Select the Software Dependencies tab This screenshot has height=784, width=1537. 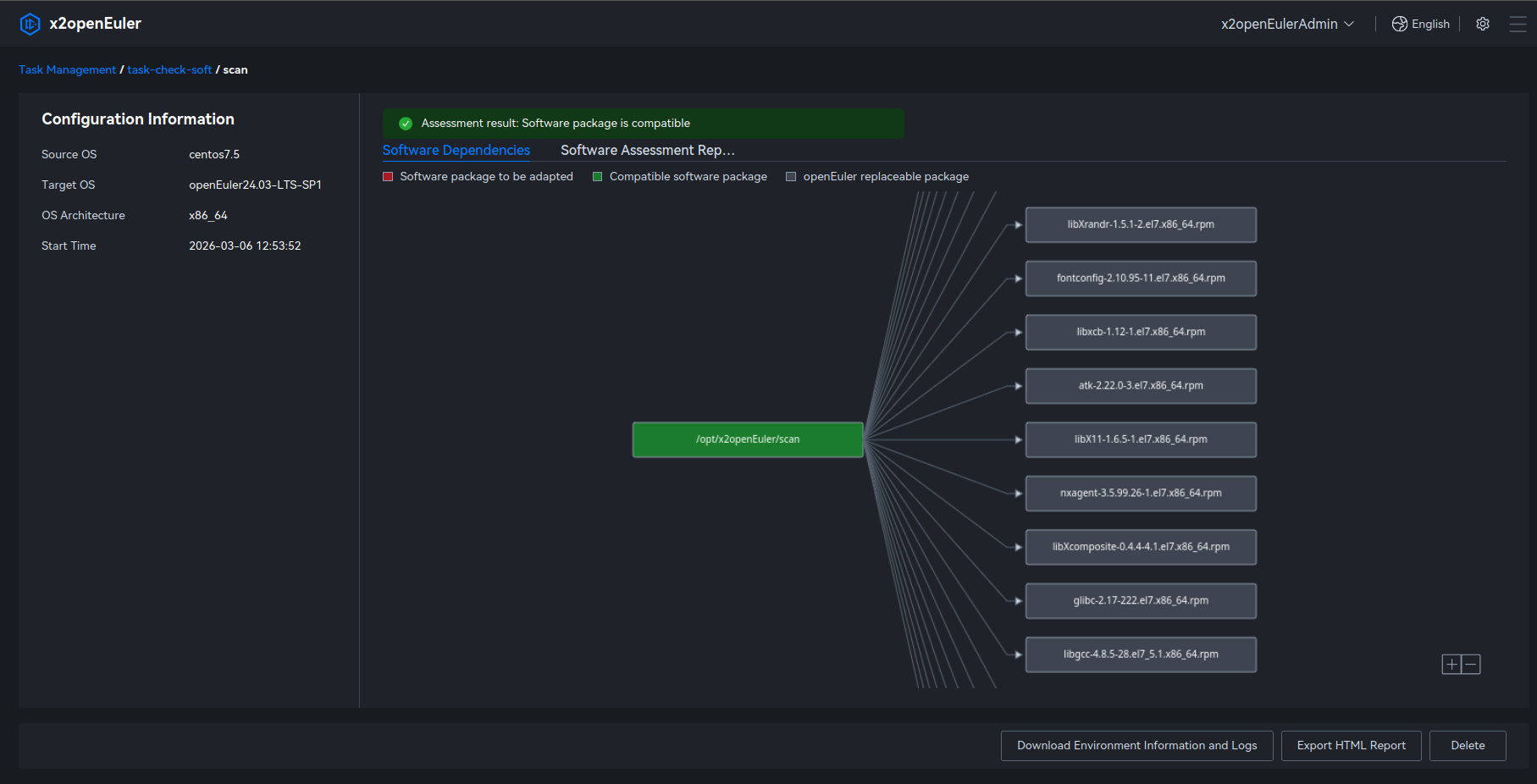pyautogui.click(x=456, y=150)
